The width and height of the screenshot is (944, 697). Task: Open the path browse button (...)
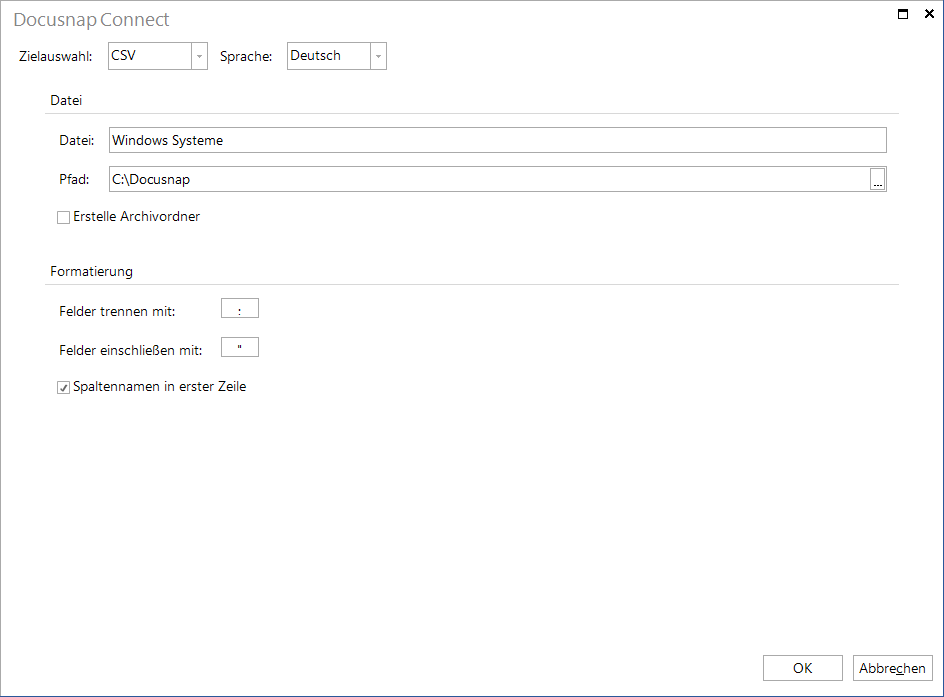point(878,179)
